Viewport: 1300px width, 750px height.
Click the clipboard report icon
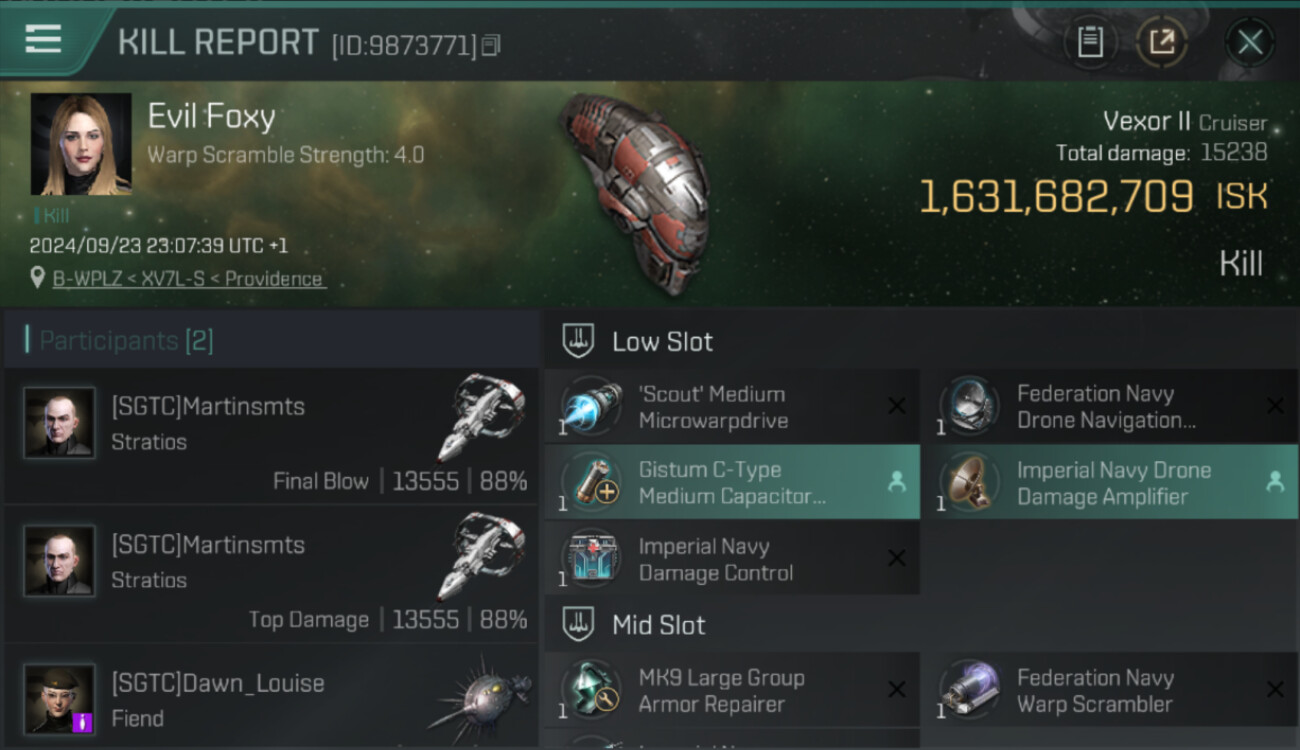[x=1089, y=42]
